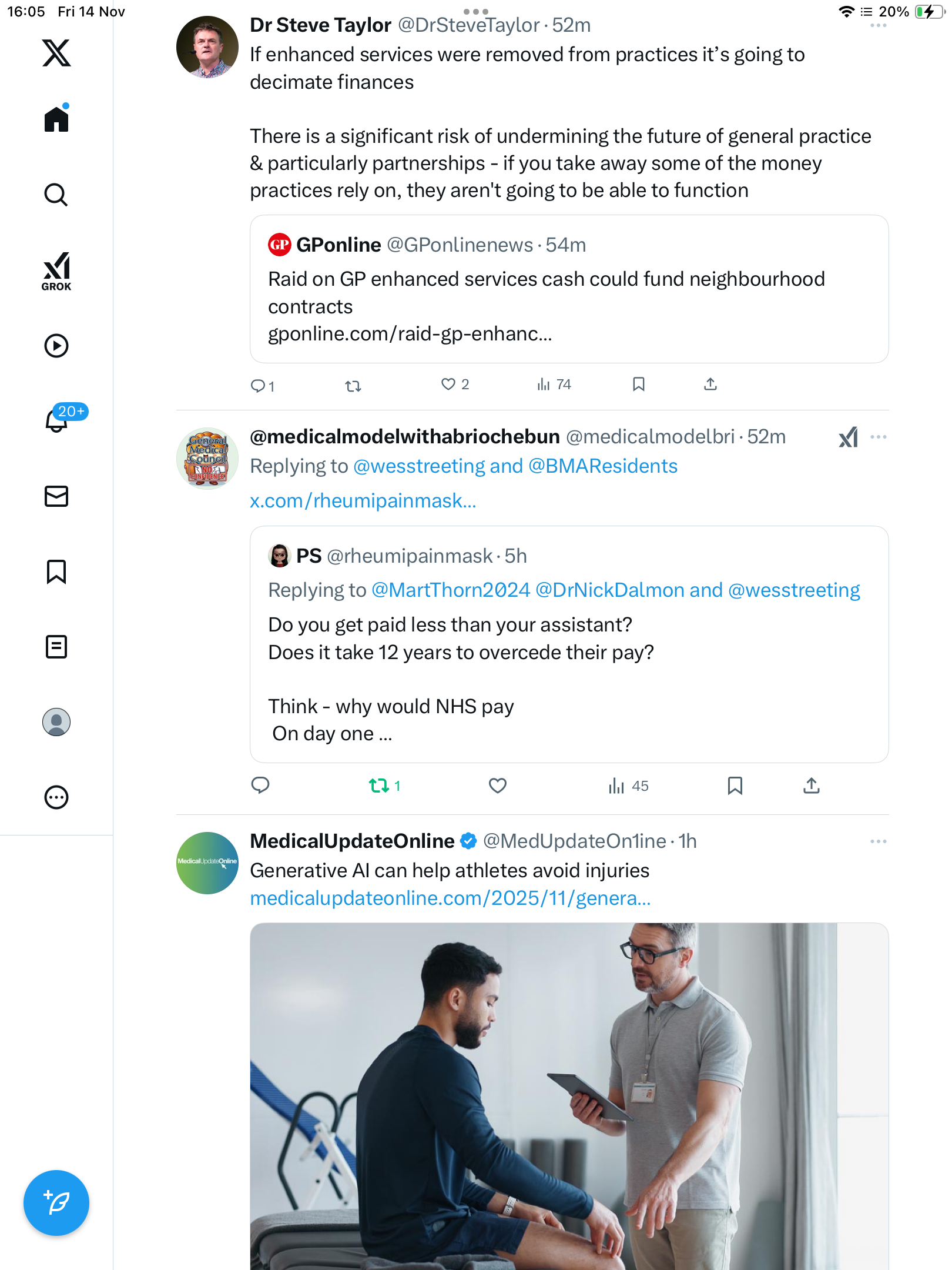Open notifications bell with 20+ badge
The width and height of the screenshot is (952, 1270).
[58, 420]
